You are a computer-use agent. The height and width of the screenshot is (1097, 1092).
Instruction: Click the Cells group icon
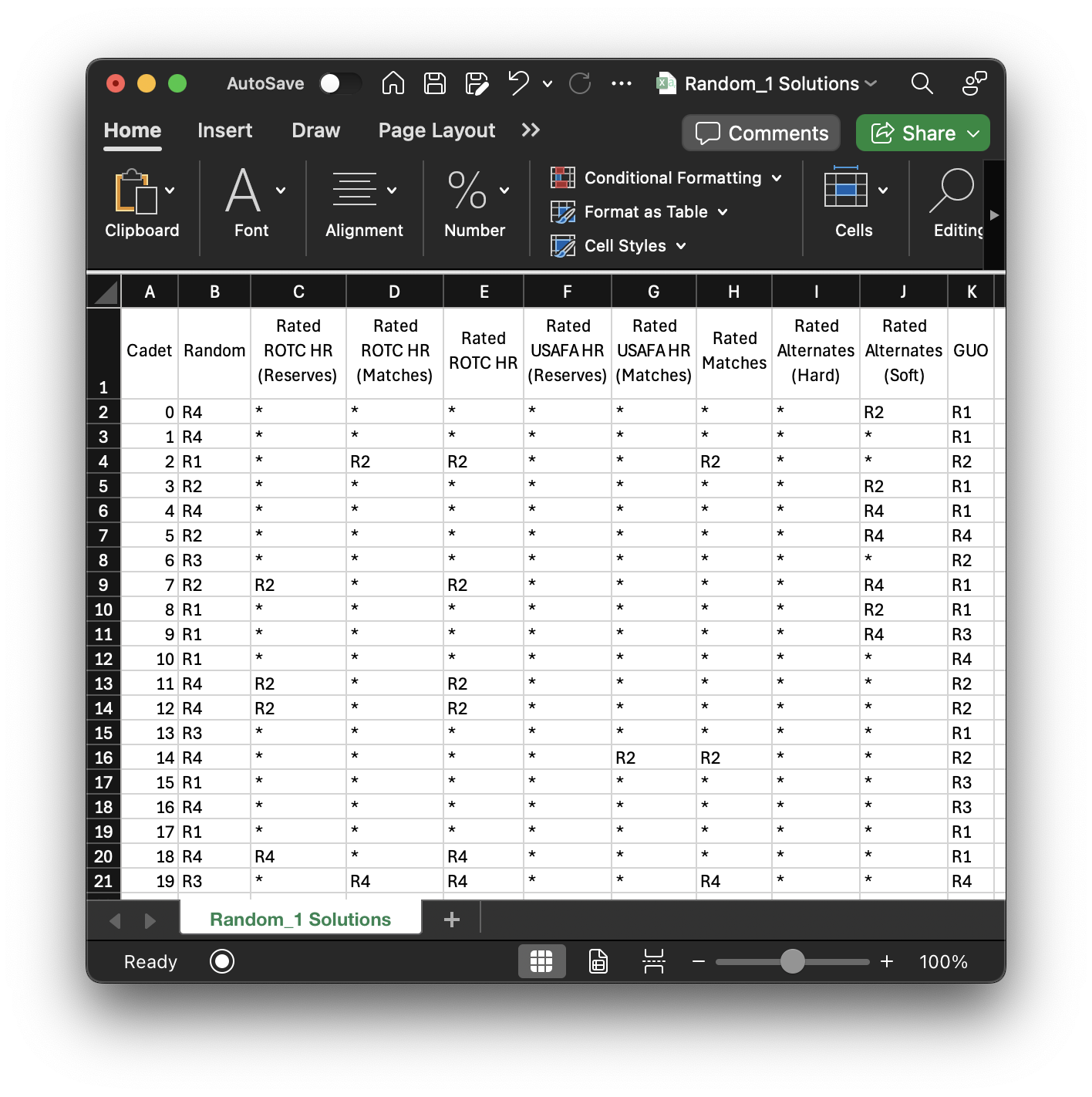tap(846, 187)
